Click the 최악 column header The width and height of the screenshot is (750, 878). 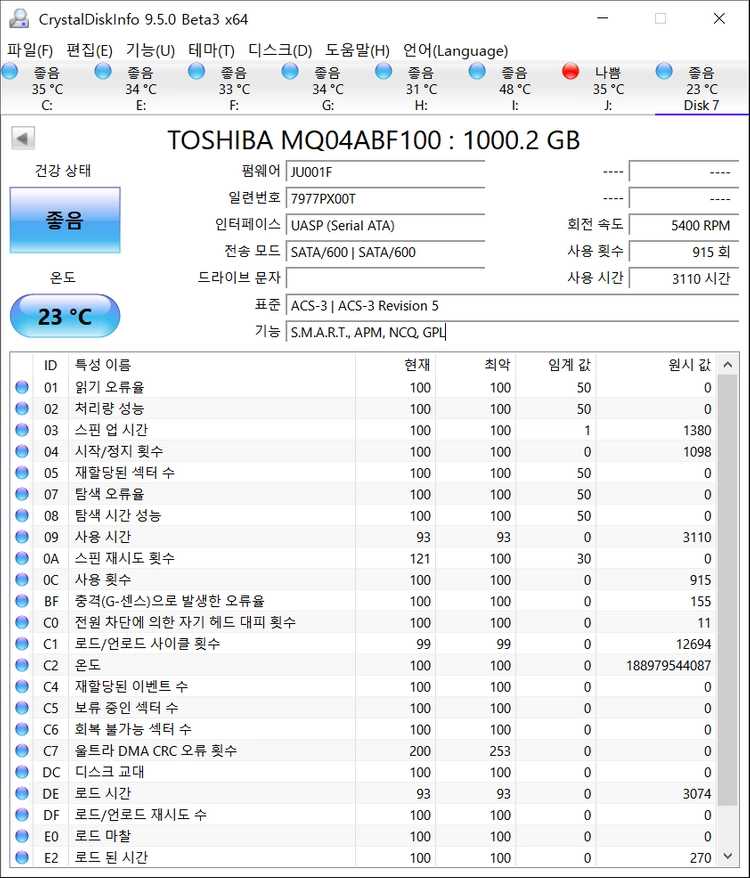point(476,365)
